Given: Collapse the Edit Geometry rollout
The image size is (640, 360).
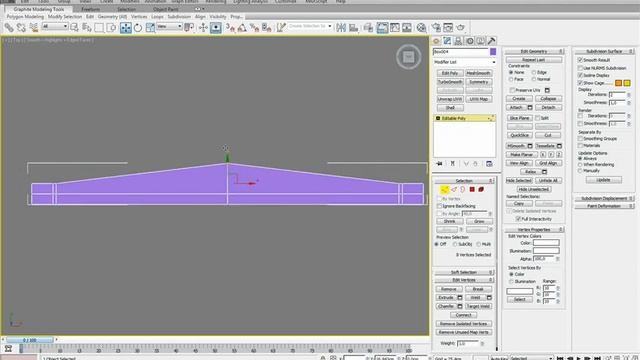Looking at the screenshot, I should (x=534, y=51).
